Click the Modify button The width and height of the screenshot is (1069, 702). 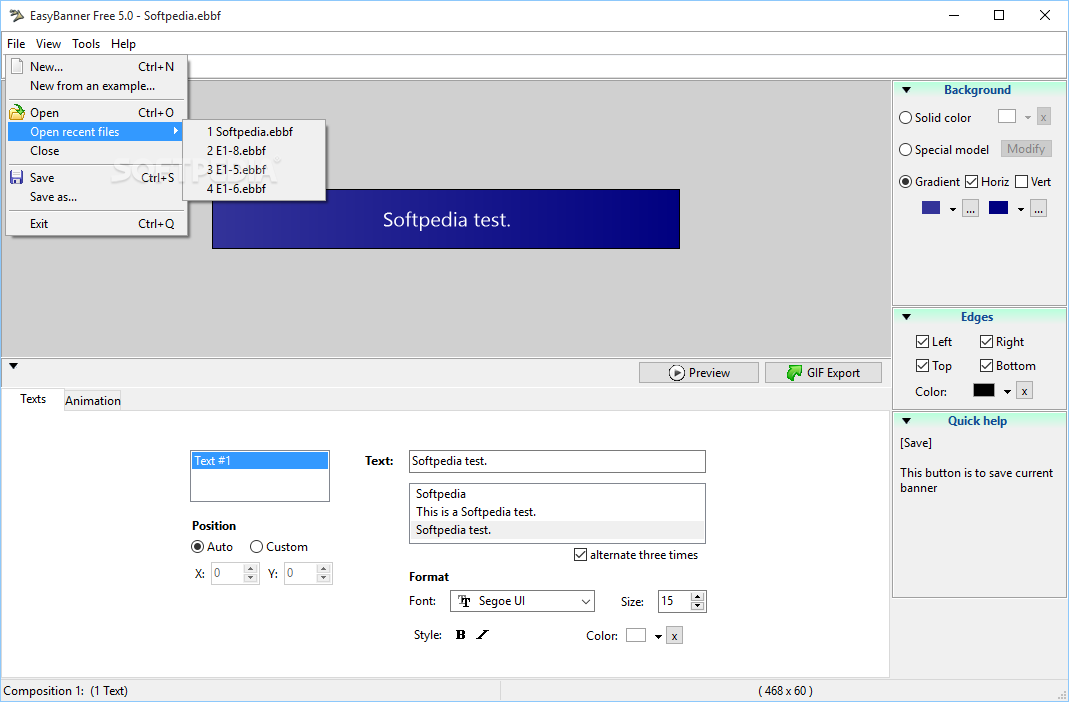pyautogui.click(x=1026, y=149)
